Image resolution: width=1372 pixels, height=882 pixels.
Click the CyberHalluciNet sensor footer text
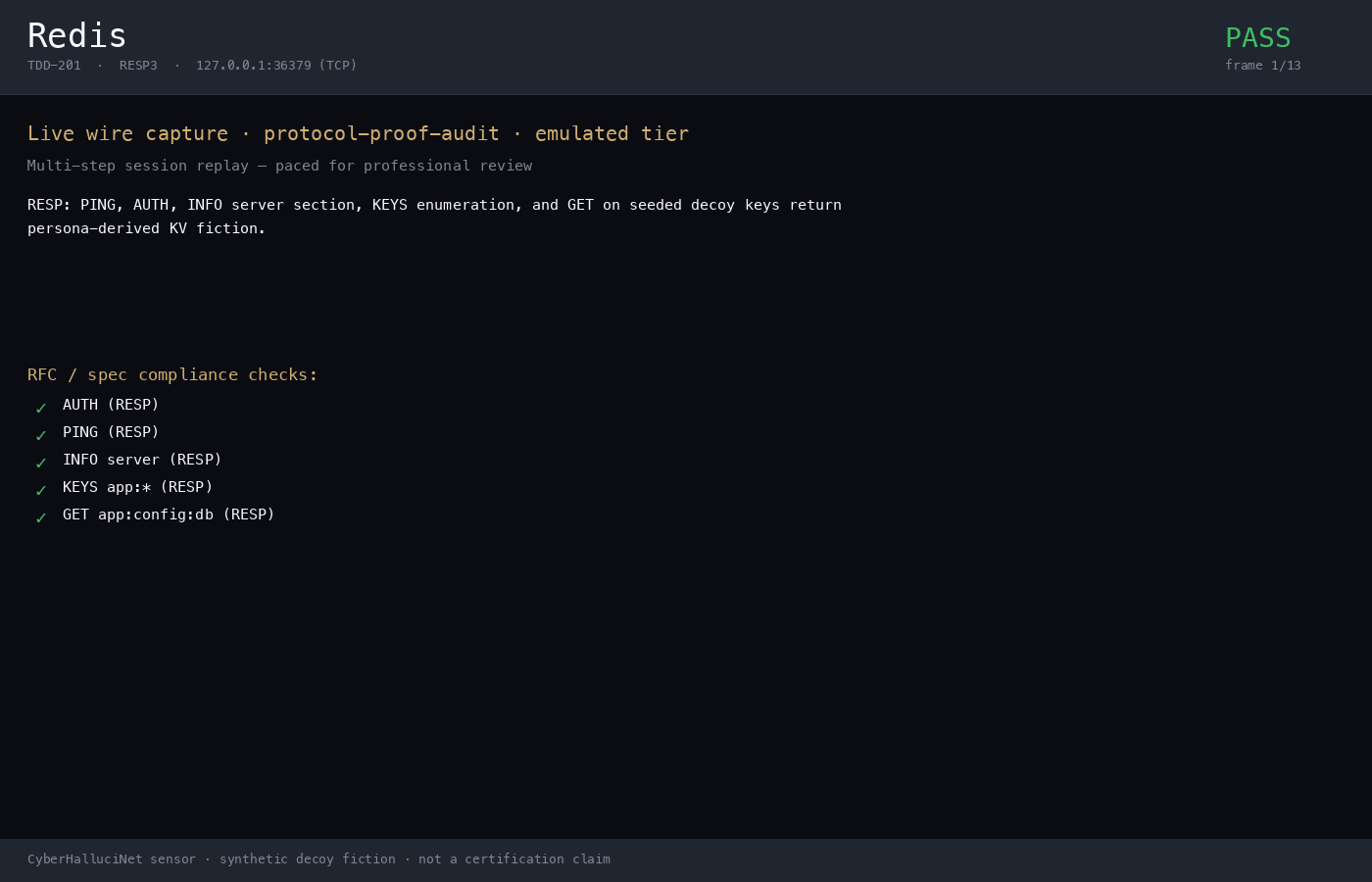click(318, 859)
